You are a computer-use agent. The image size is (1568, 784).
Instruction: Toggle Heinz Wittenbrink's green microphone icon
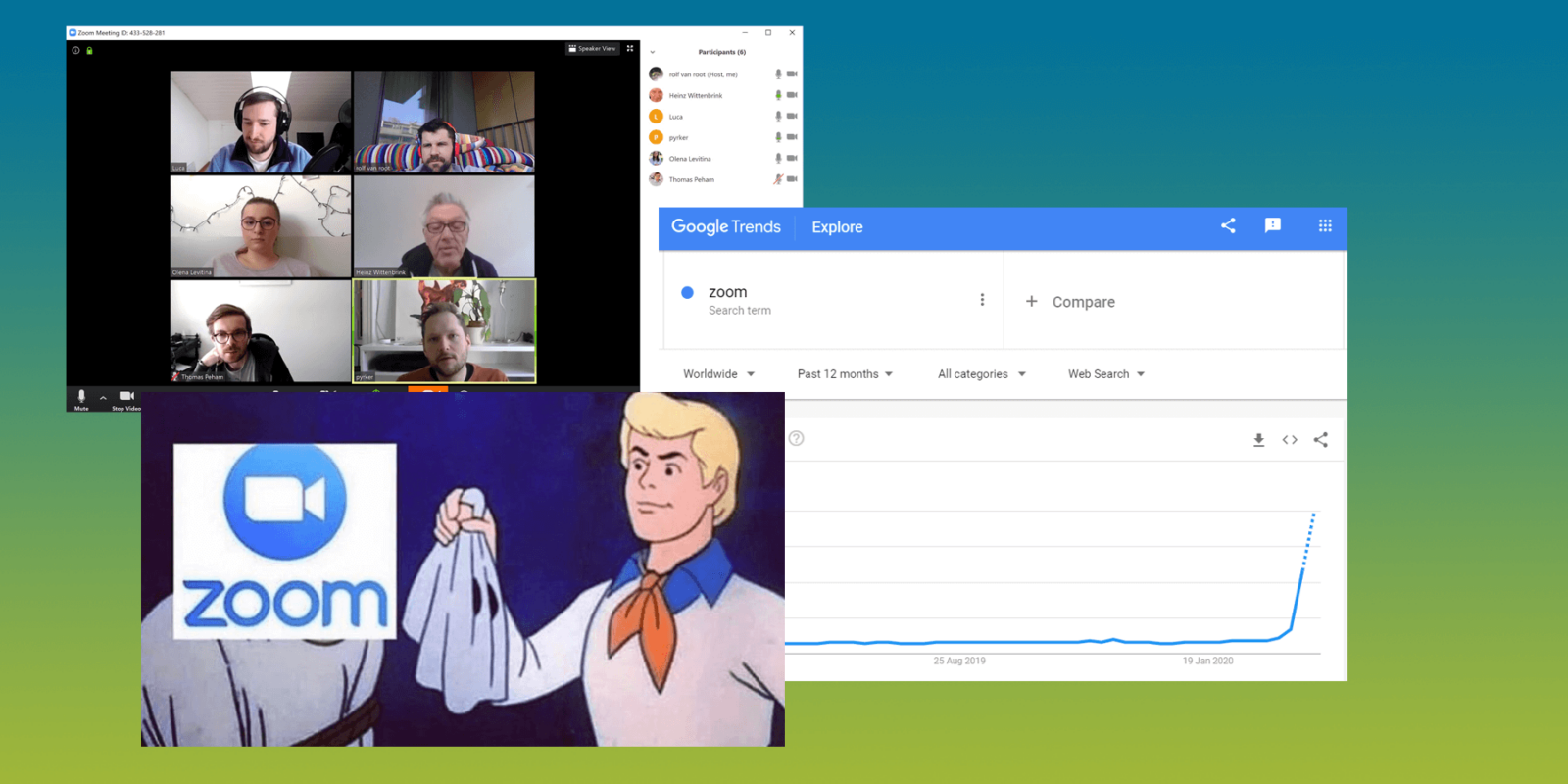click(x=778, y=95)
